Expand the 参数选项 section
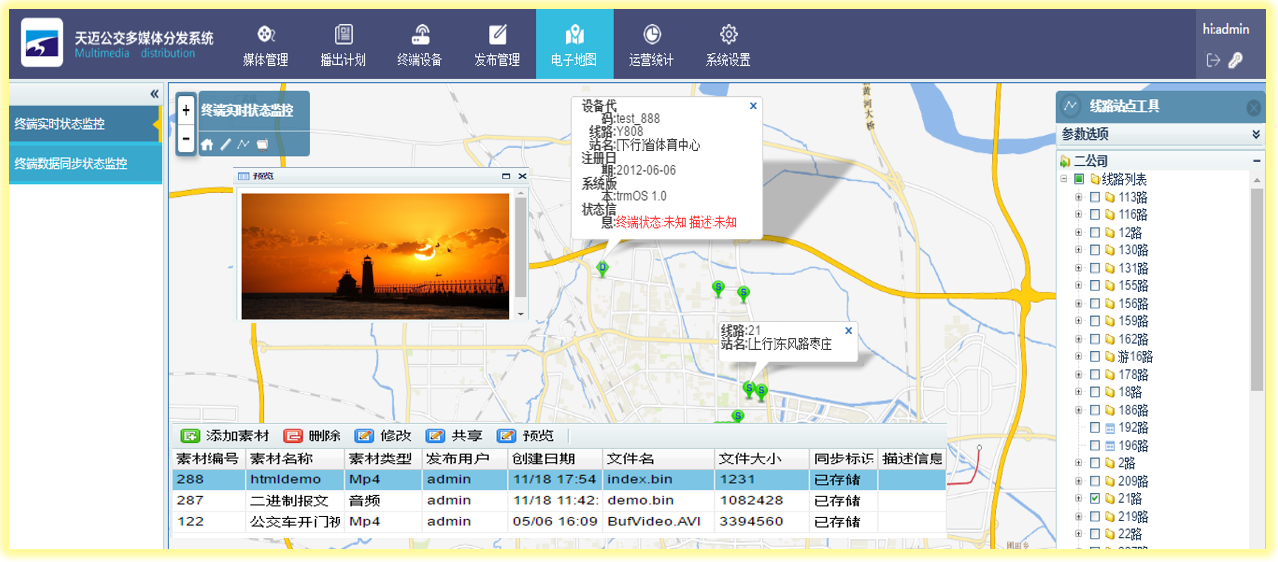1278x562 pixels. coord(1256,134)
